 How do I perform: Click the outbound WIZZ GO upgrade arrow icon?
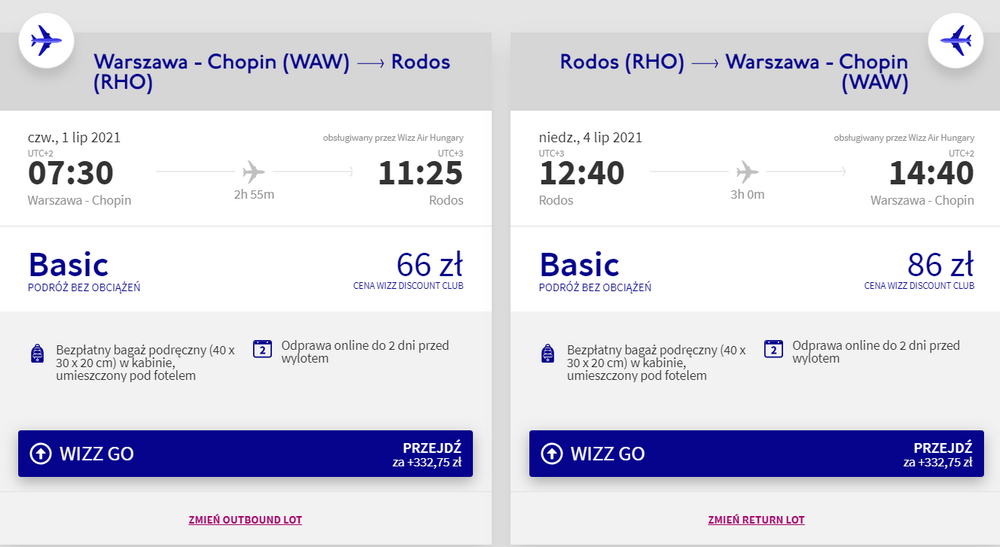tap(41, 454)
